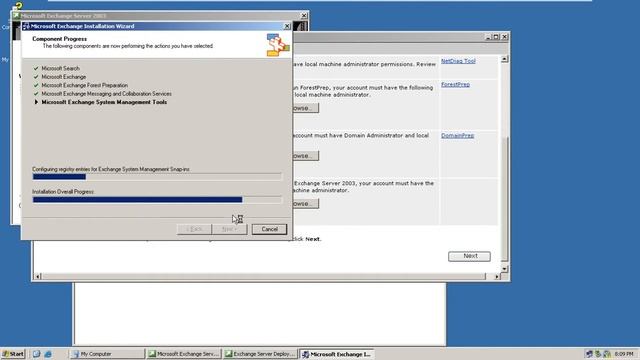Maximize the Deployment Tools window
The height and width of the screenshot is (360, 640).
point(496,37)
